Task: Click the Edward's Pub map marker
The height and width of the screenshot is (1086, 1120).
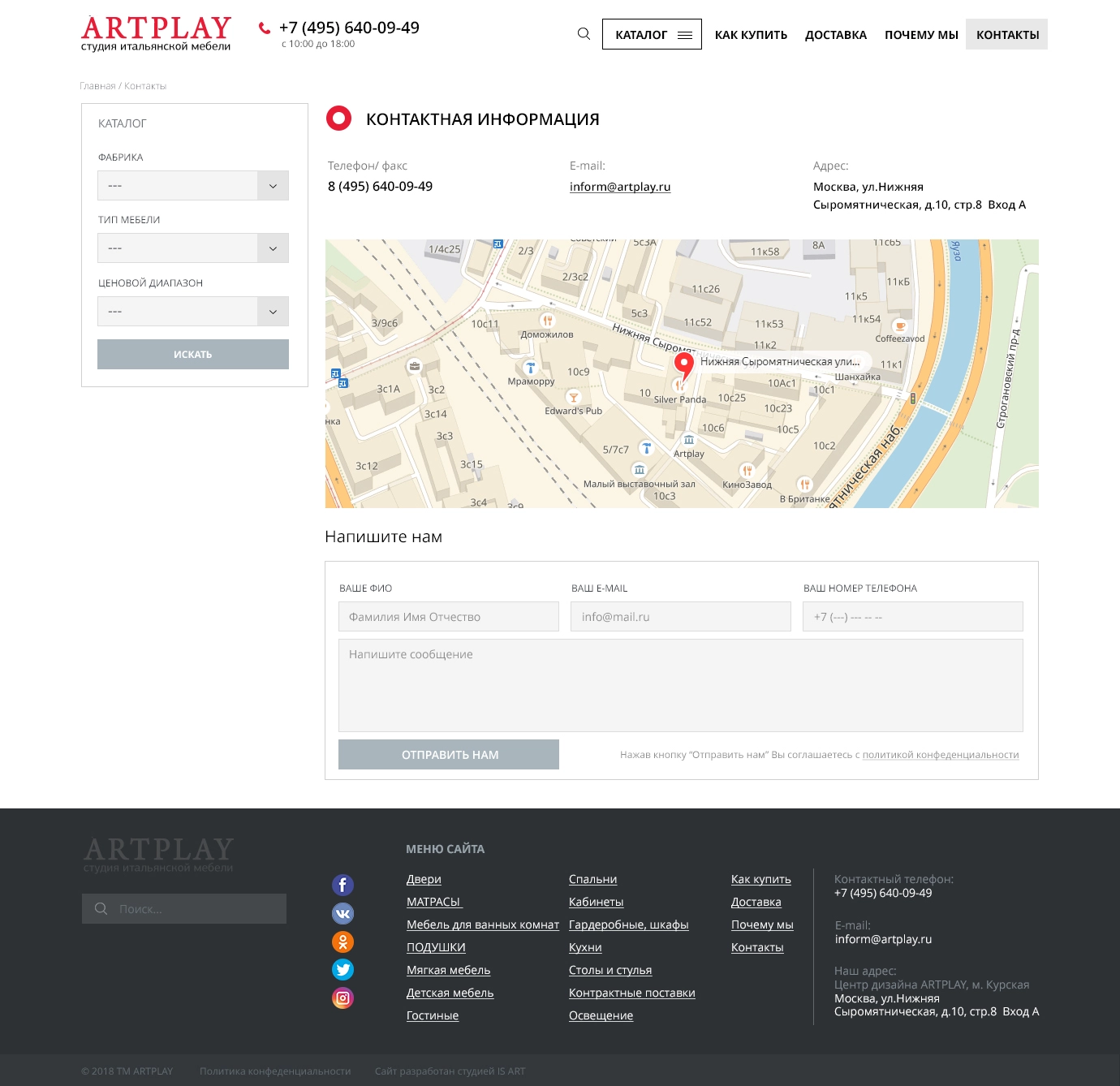Action: pos(574,398)
